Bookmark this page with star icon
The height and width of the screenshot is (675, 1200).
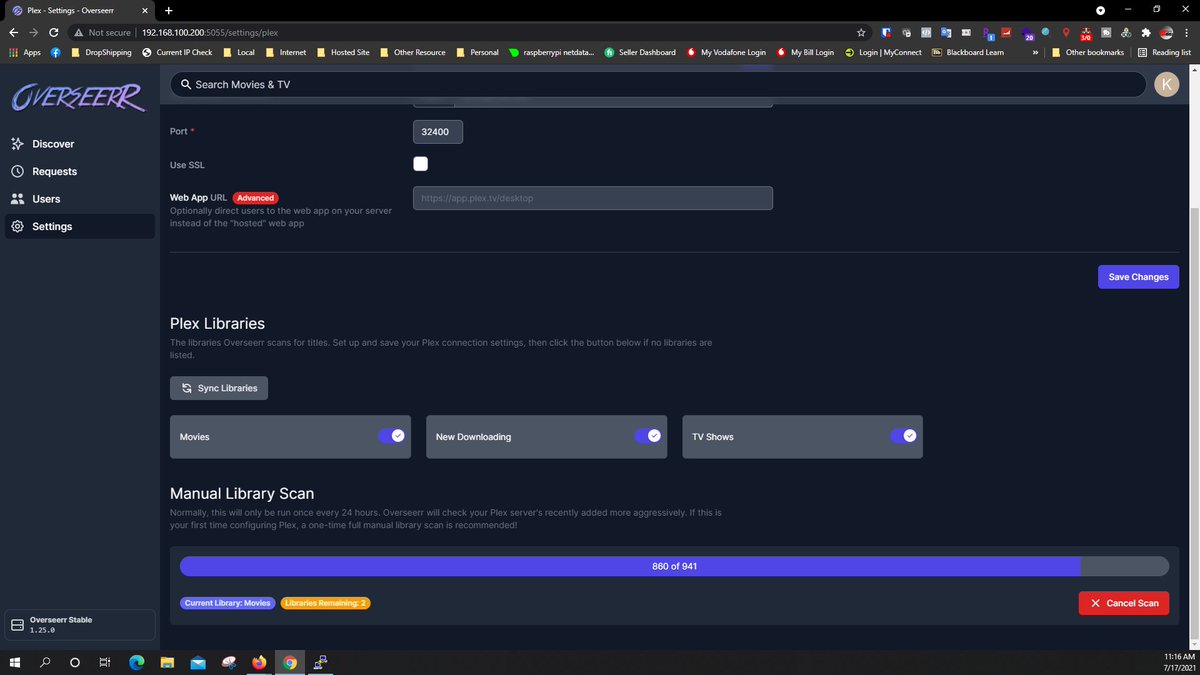[x=861, y=32]
